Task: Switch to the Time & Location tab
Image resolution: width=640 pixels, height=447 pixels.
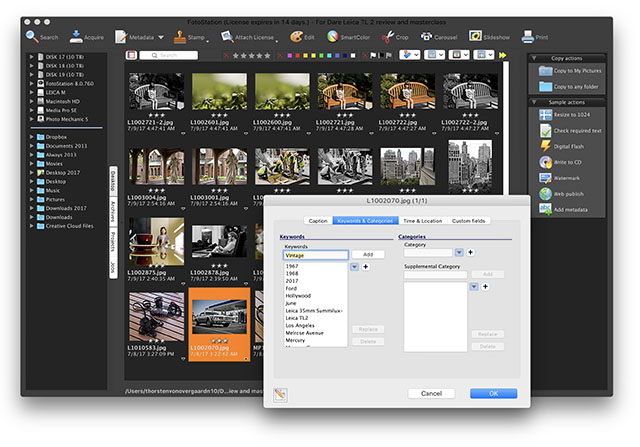Action: pyautogui.click(x=422, y=220)
